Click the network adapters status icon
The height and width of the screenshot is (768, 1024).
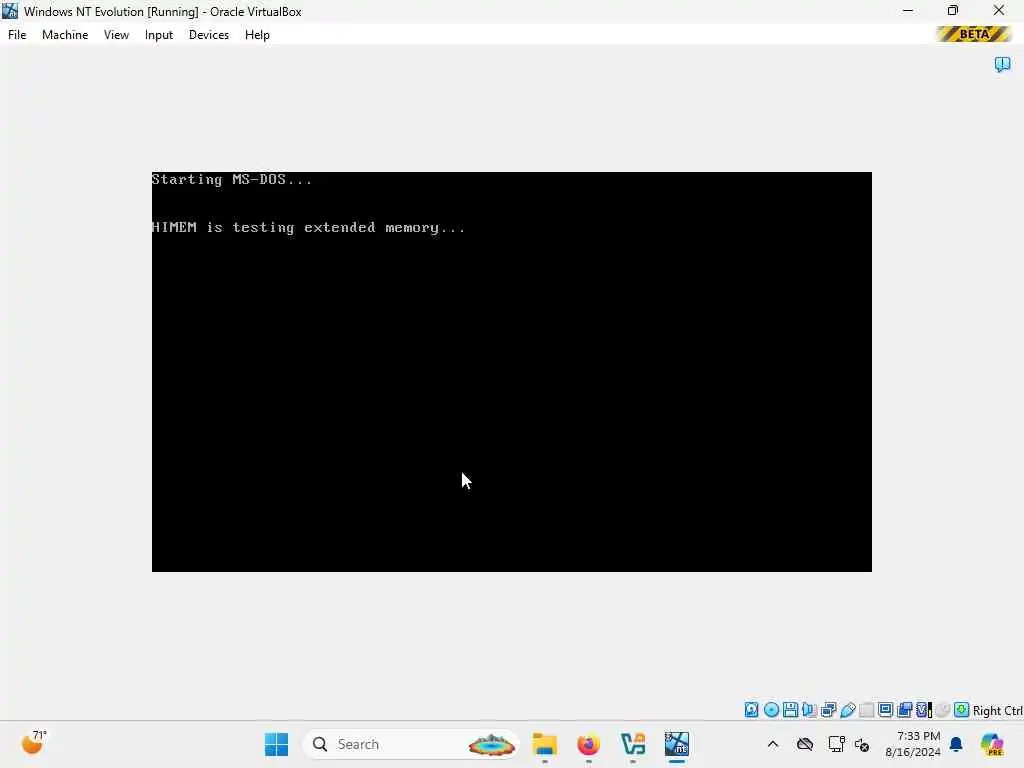(x=829, y=710)
